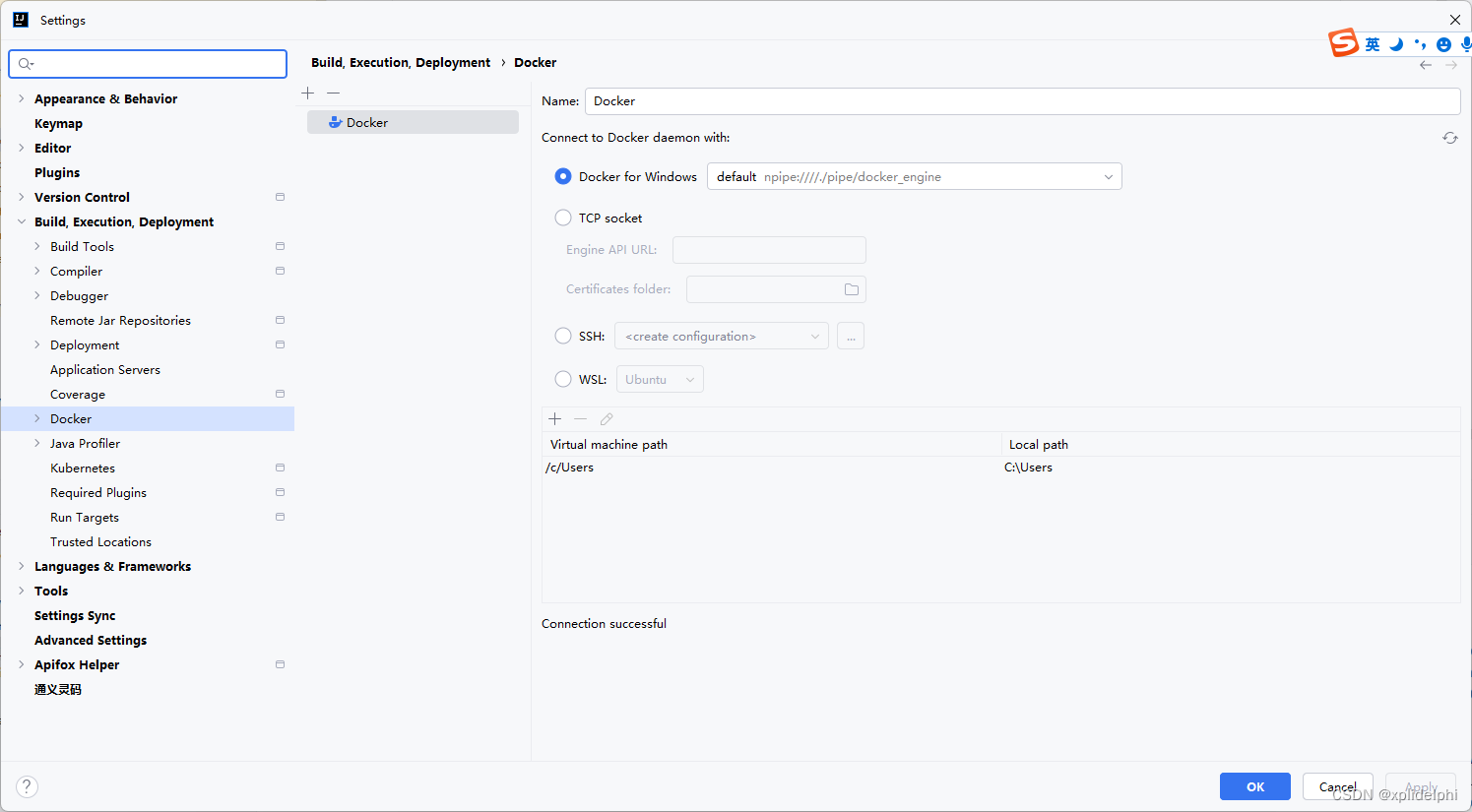1472x812 pixels.
Task: Add a path mapping row
Action: tap(555, 419)
